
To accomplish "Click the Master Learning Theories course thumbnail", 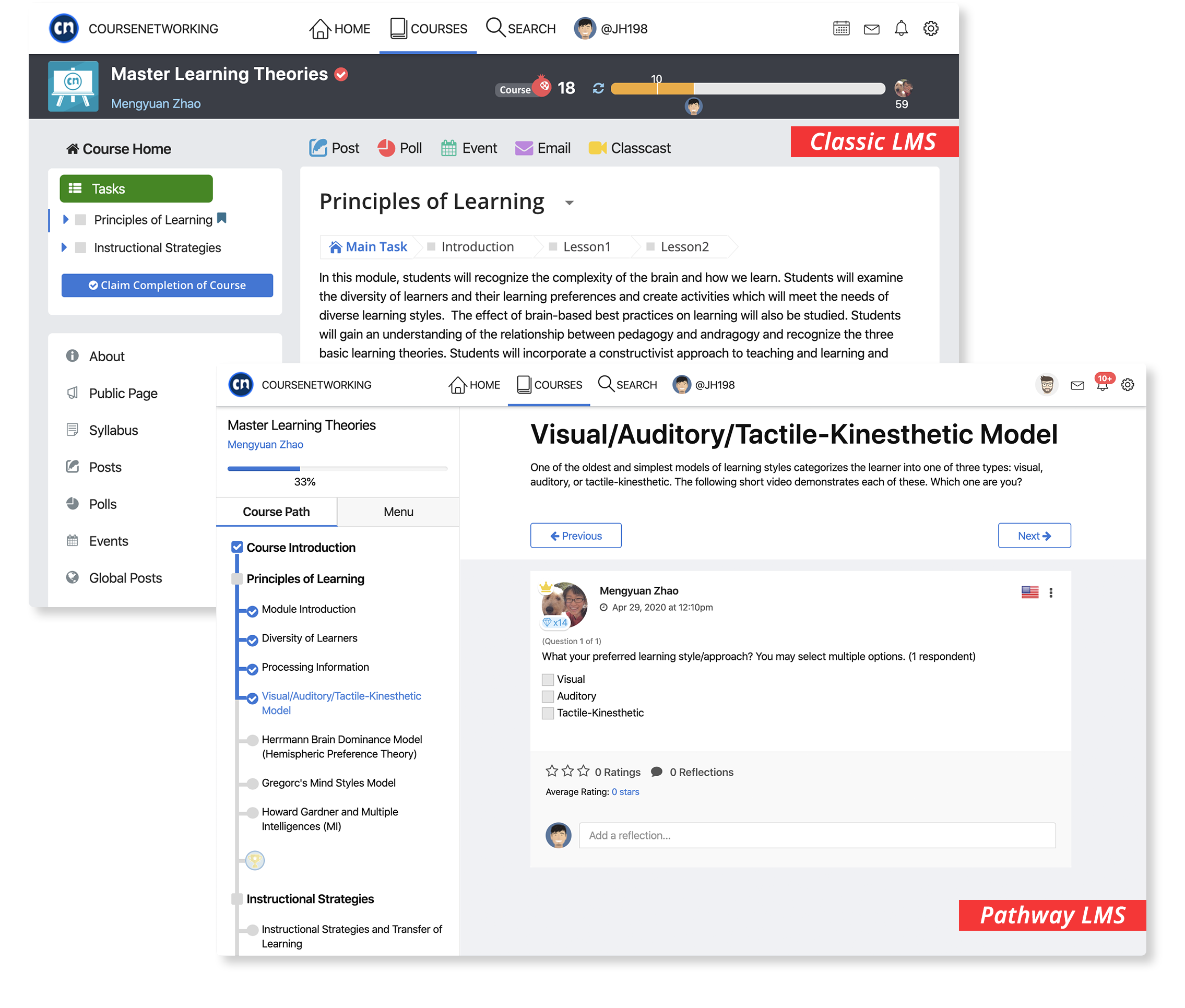I will (x=73, y=86).
